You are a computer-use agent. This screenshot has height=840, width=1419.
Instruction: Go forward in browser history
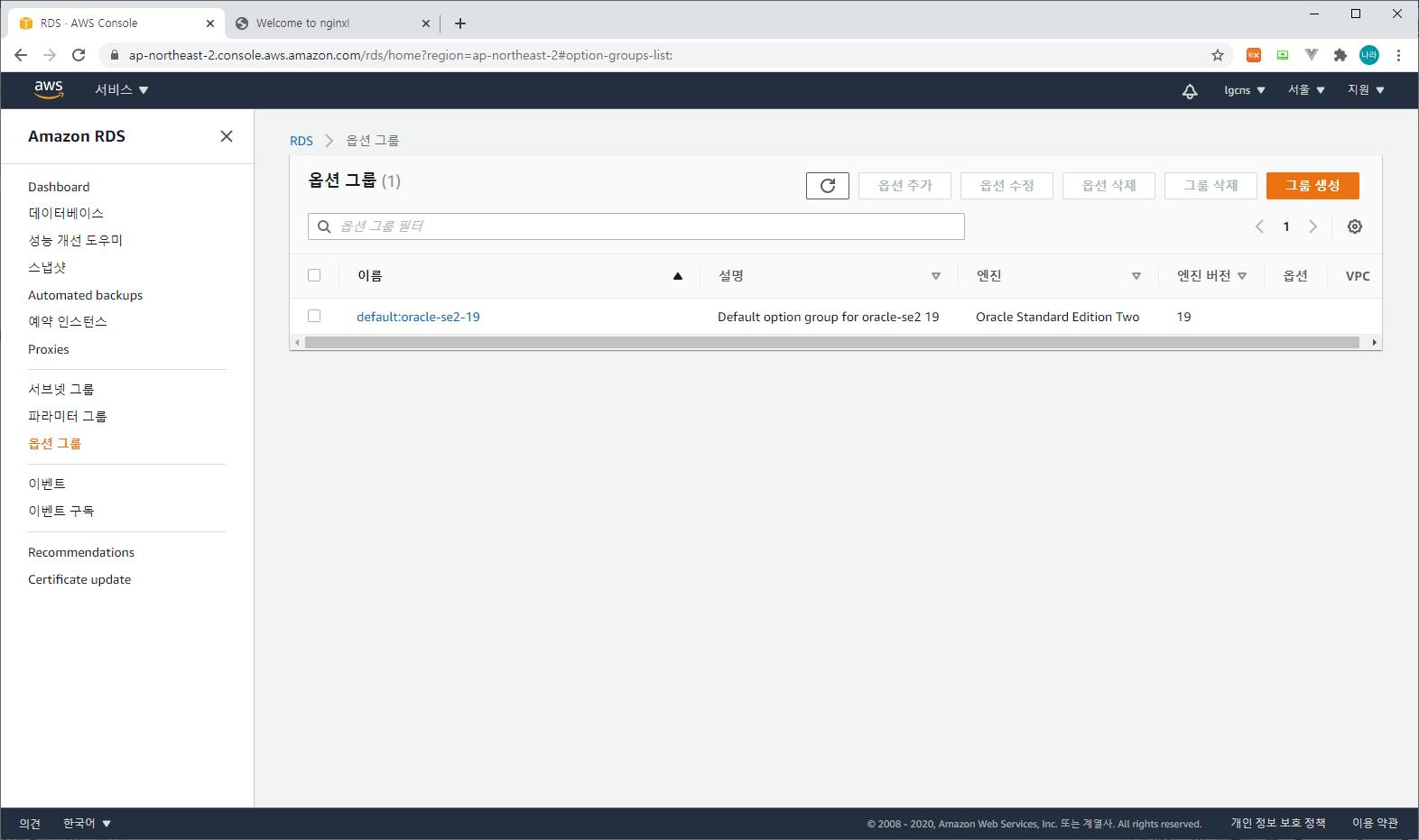coord(50,55)
